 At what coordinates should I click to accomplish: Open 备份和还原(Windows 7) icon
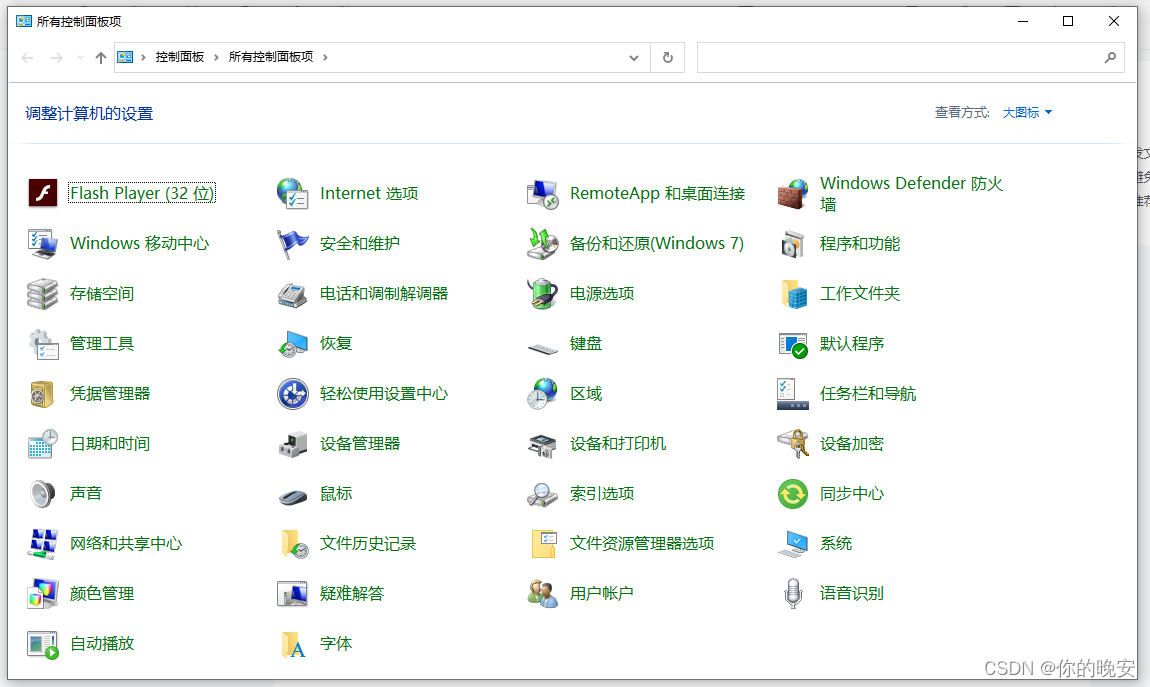click(543, 243)
